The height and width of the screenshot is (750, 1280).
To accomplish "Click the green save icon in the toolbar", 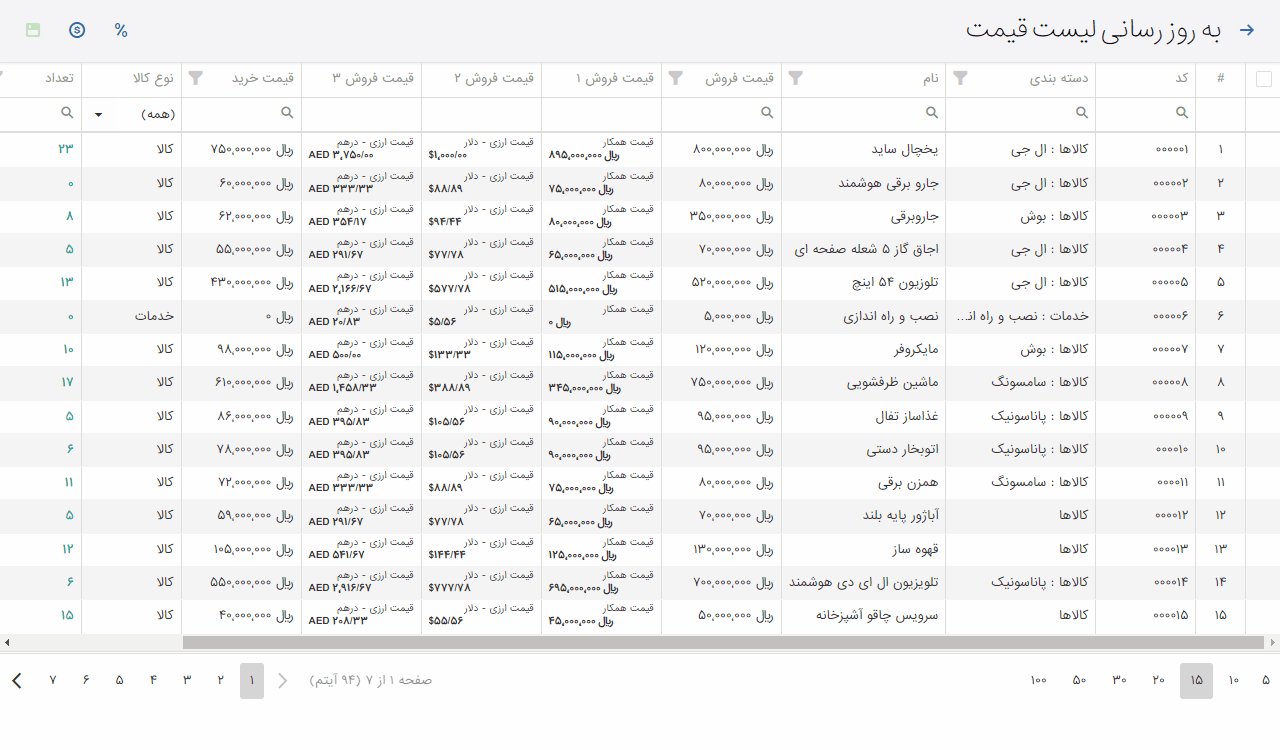I will [33, 30].
